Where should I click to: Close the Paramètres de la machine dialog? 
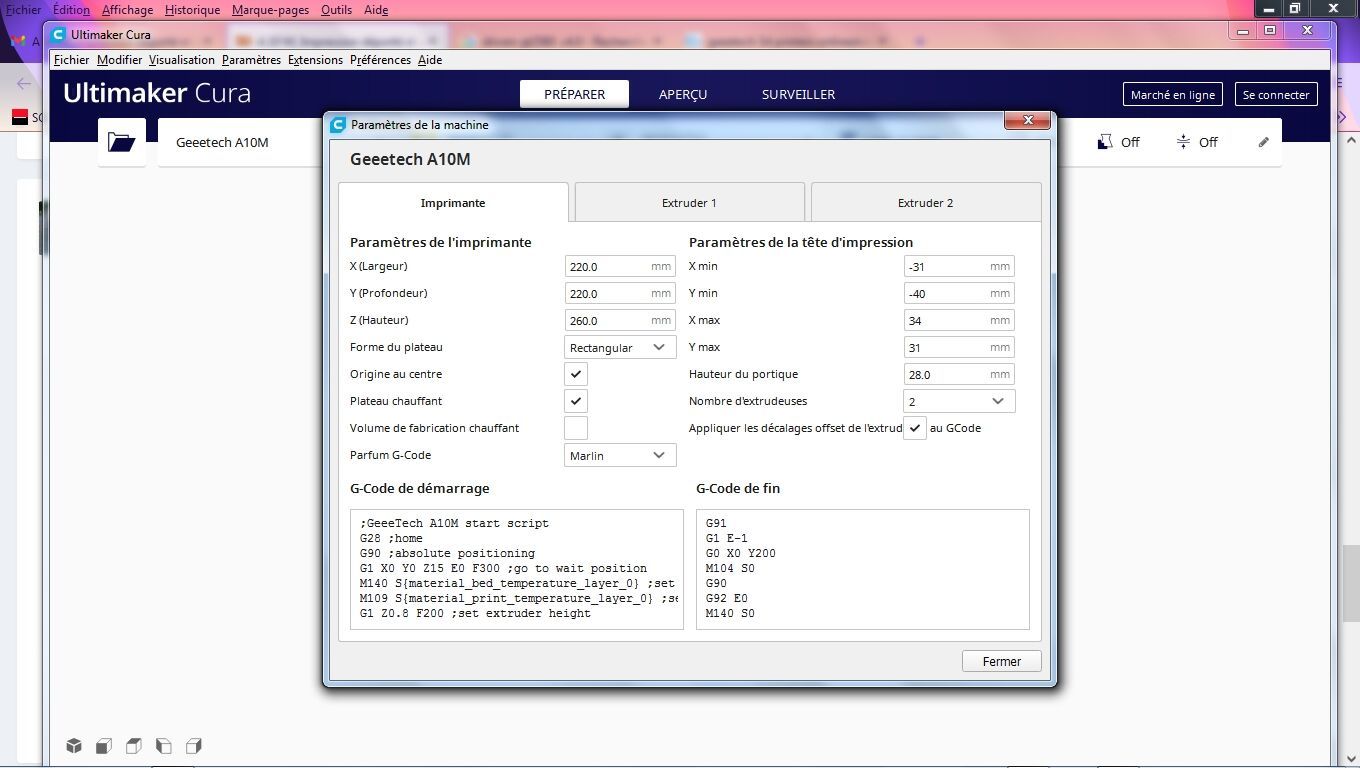[x=1028, y=120]
